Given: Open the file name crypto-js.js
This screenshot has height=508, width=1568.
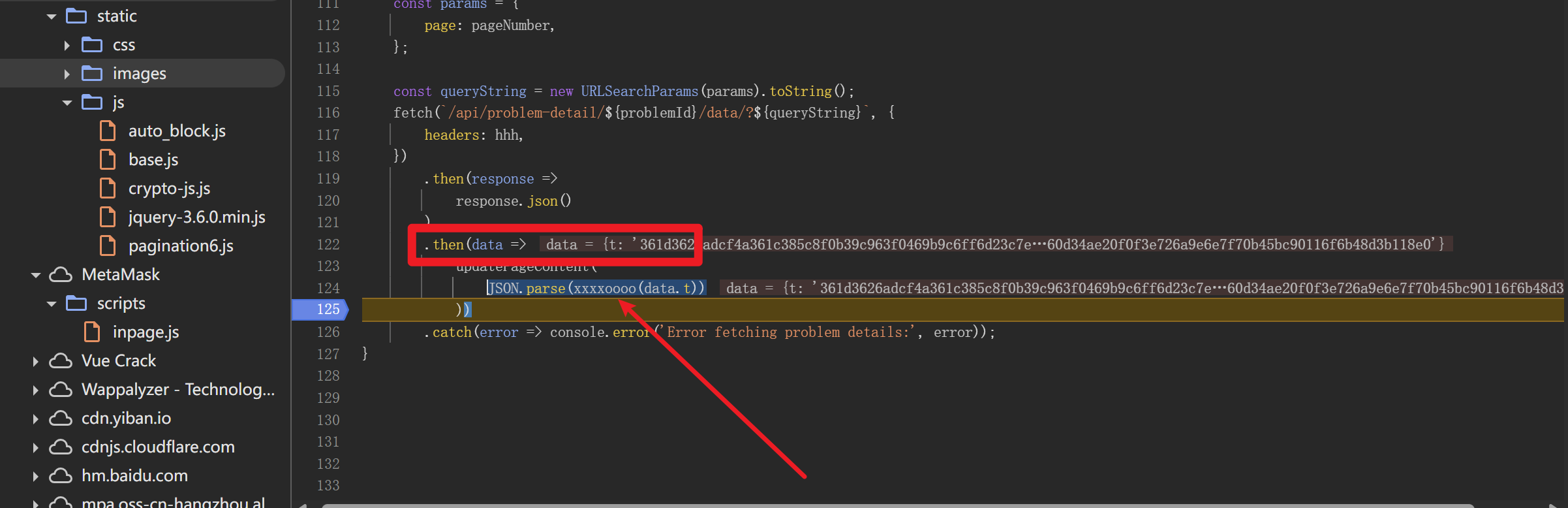Looking at the screenshot, I should (169, 188).
